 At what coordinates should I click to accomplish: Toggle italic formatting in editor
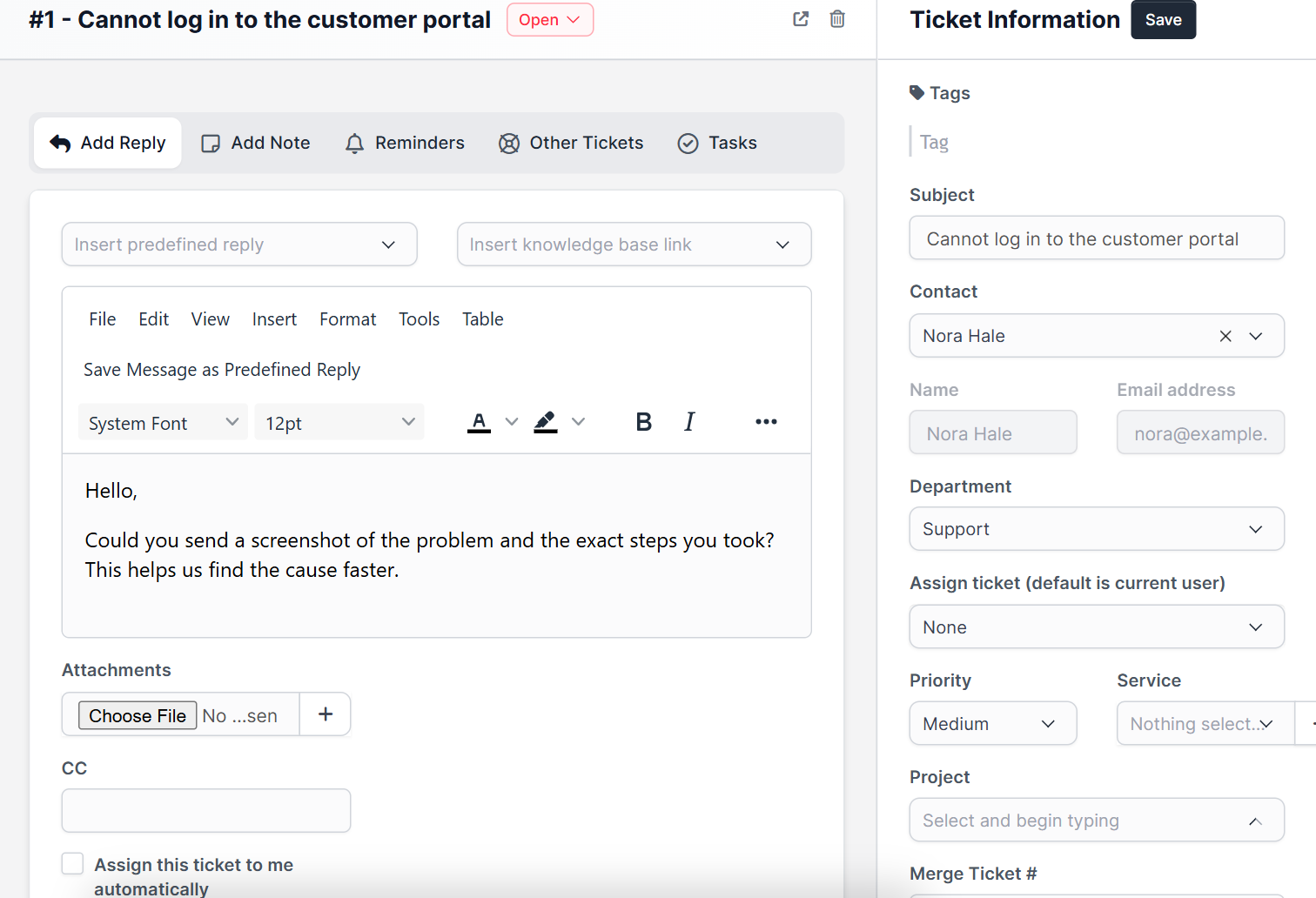coord(689,422)
